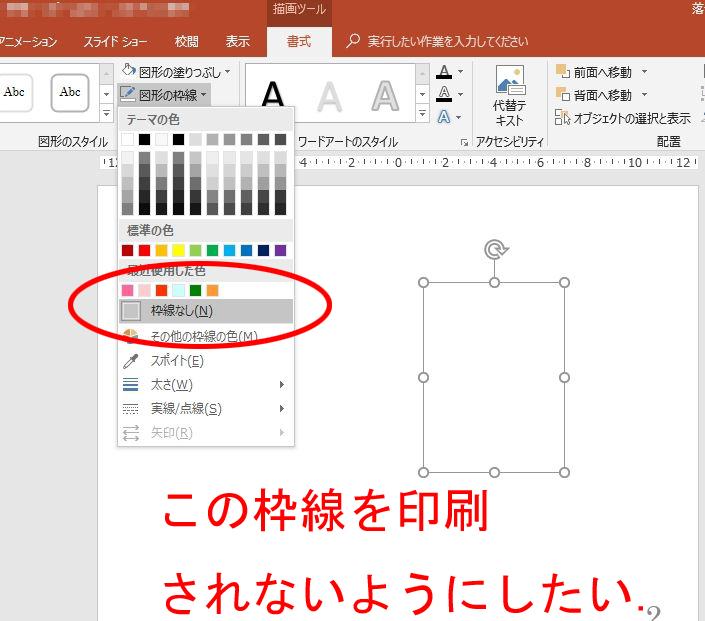Select the black-fill WordArt style A
Screen dimensions: 705x621
click(x=272, y=96)
